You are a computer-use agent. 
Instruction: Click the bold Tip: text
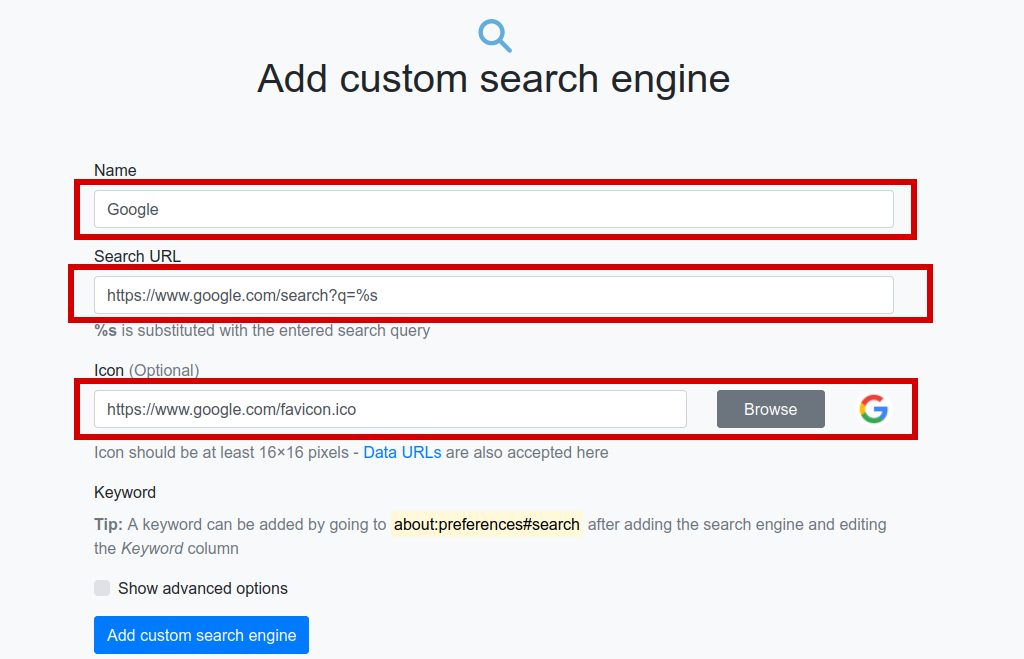coord(108,524)
